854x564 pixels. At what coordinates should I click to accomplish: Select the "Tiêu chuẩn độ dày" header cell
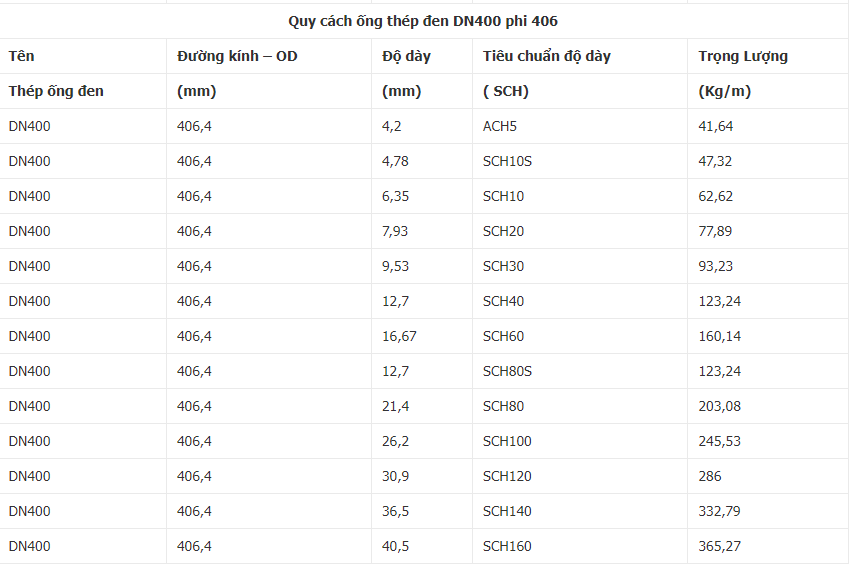(546, 56)
